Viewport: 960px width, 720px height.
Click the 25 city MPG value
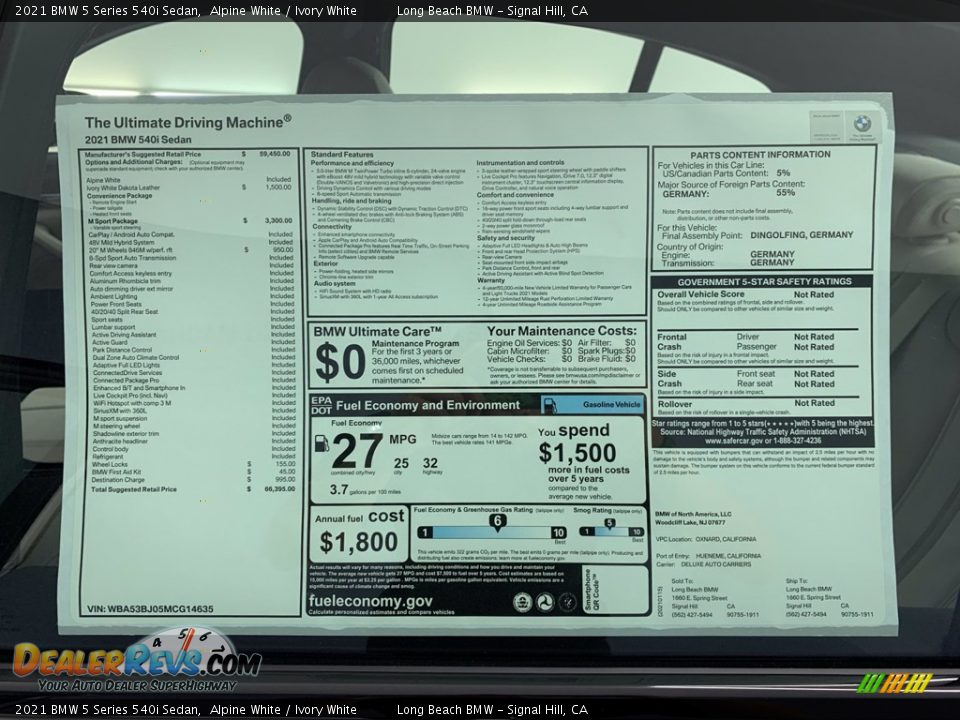[x=402, y=463]
